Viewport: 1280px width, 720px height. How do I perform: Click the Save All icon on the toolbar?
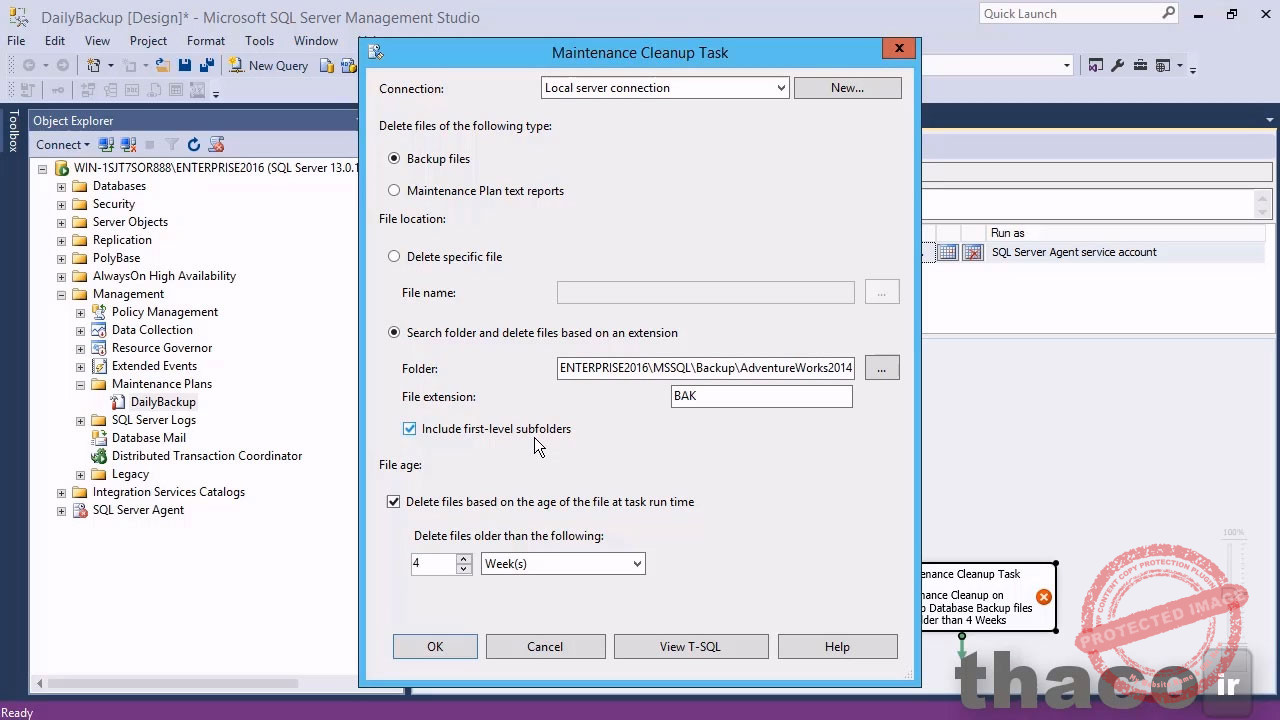207,65
